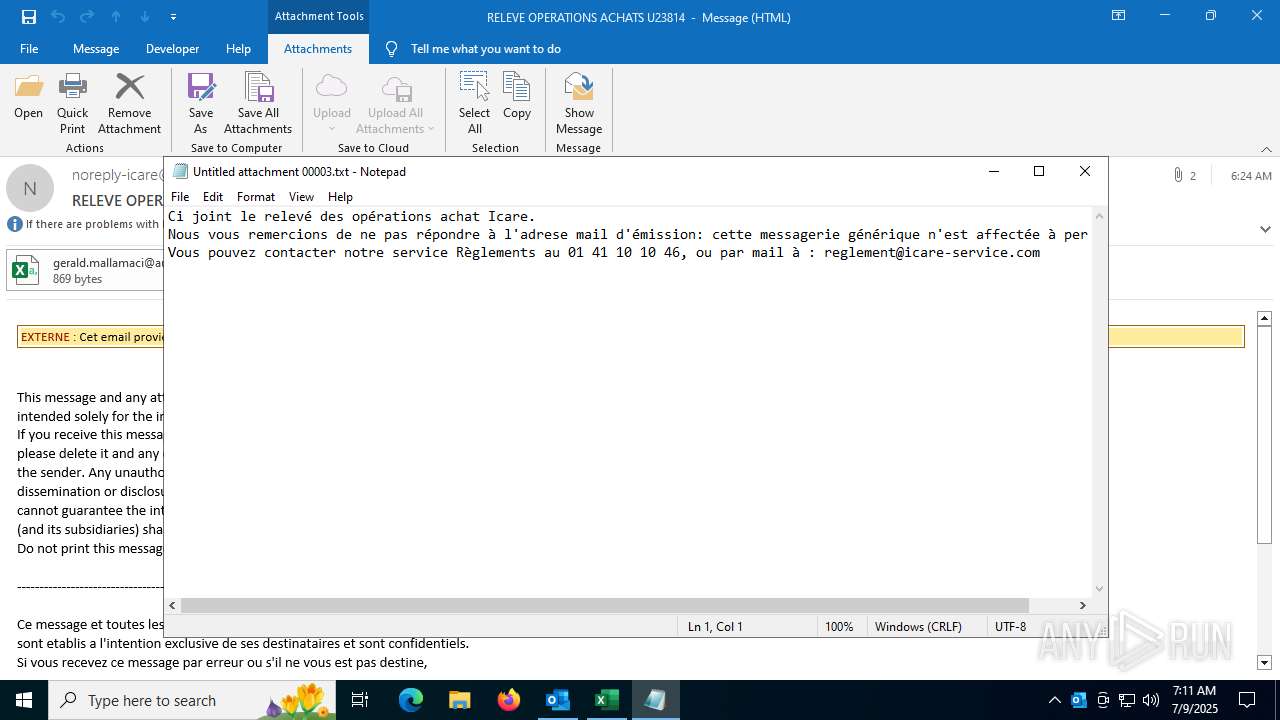Viewport: 1280px width, 720px height.
Task: Open Notepad View menu
Action: (301, 197)
